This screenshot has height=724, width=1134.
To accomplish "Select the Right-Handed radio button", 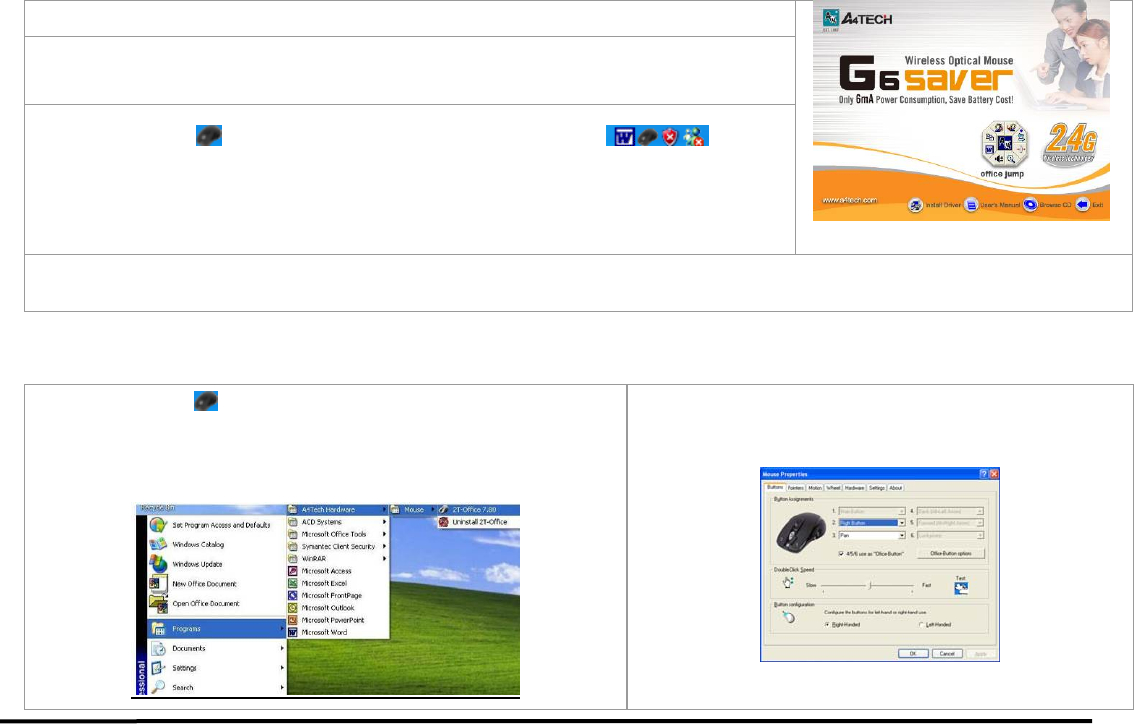I will pos(827,624).
